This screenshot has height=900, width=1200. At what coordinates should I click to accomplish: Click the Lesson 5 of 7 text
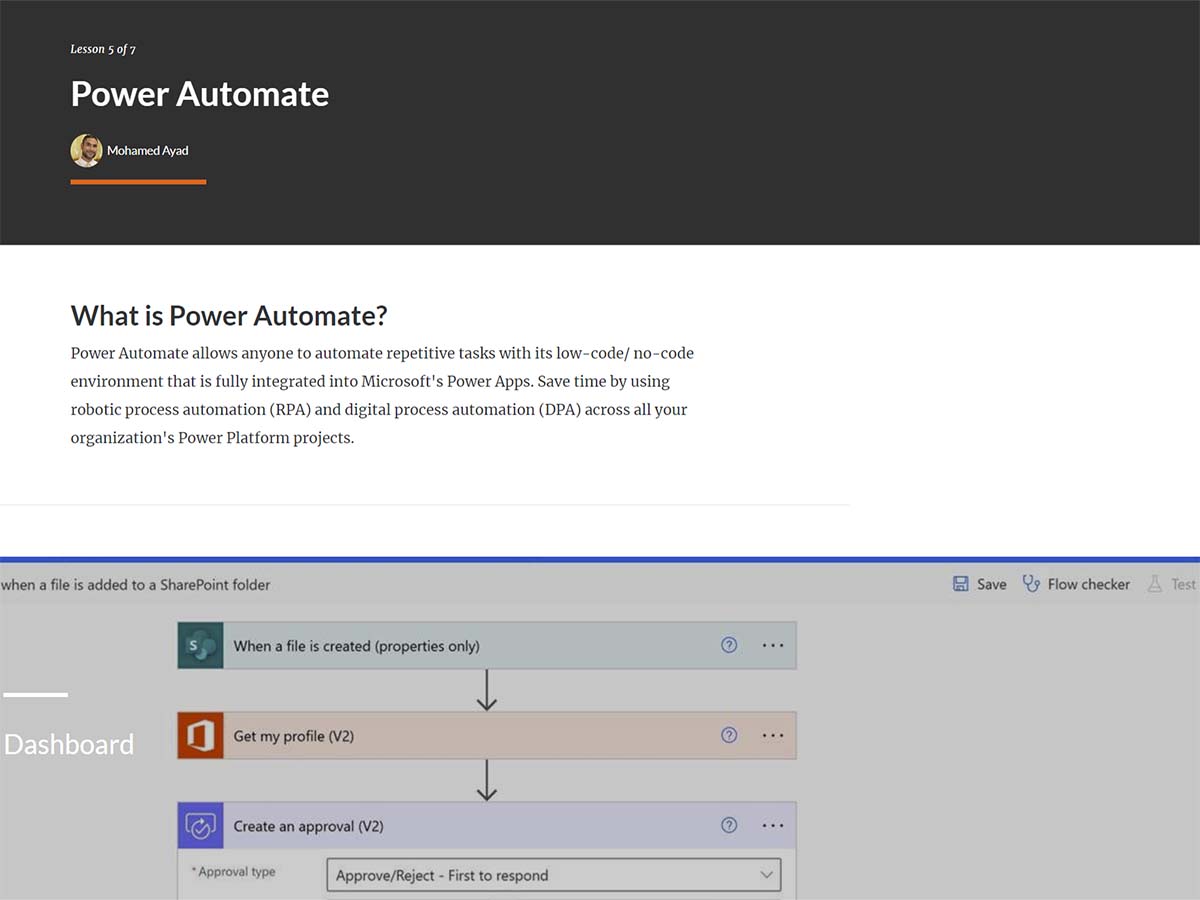(103, 49)
